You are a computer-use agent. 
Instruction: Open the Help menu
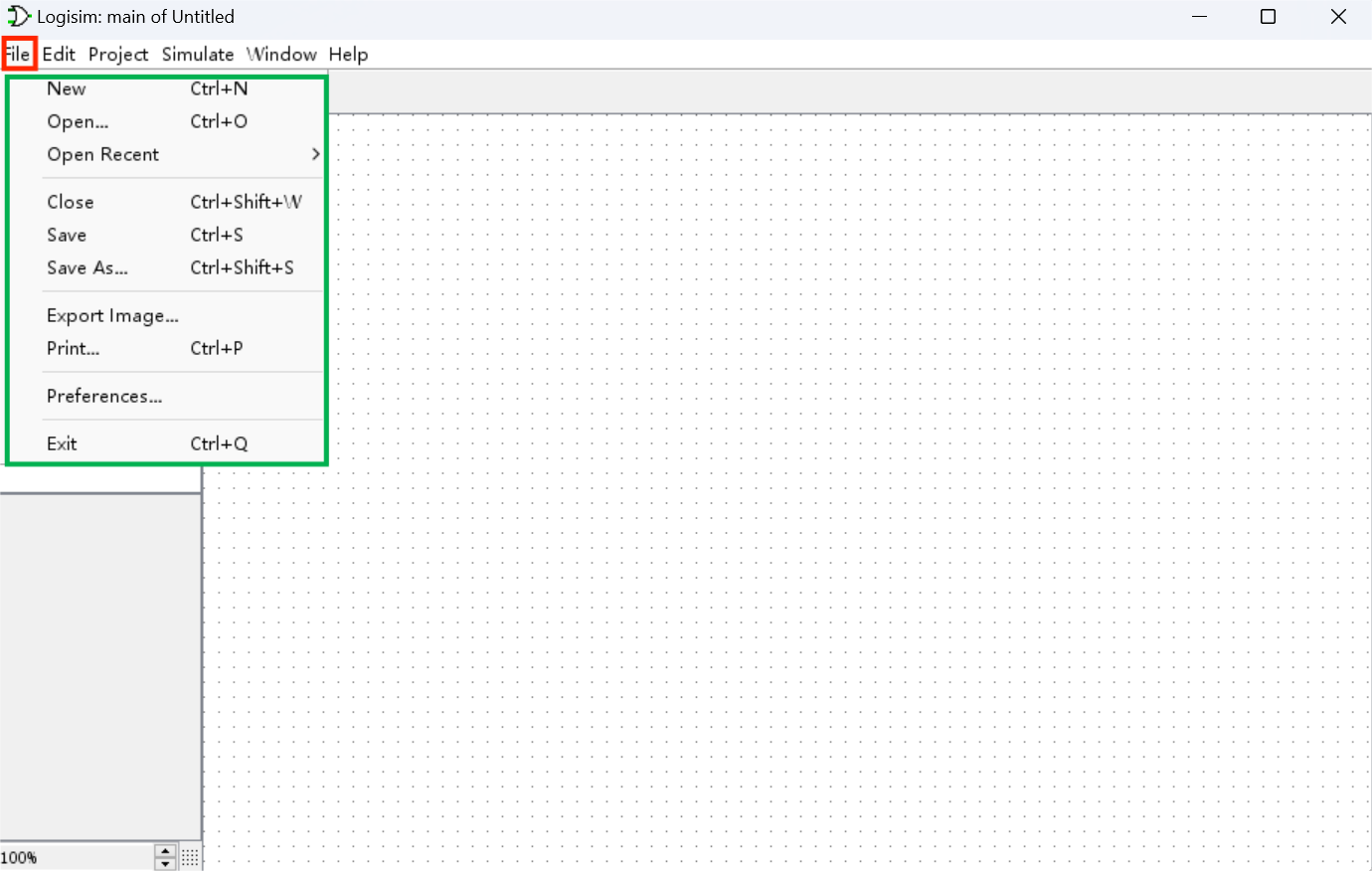348,55
